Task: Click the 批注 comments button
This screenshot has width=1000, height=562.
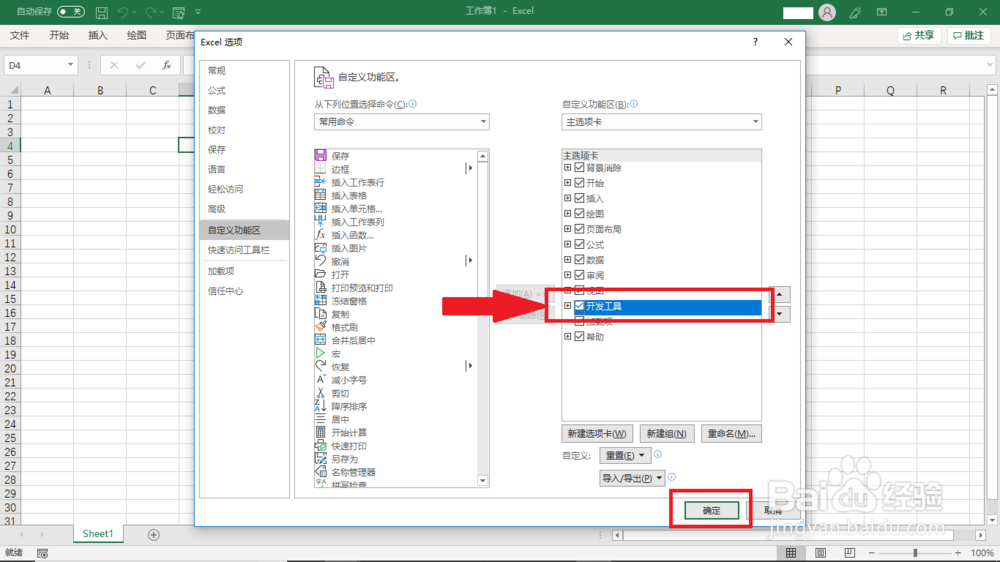Action: [x=968, y=36]
